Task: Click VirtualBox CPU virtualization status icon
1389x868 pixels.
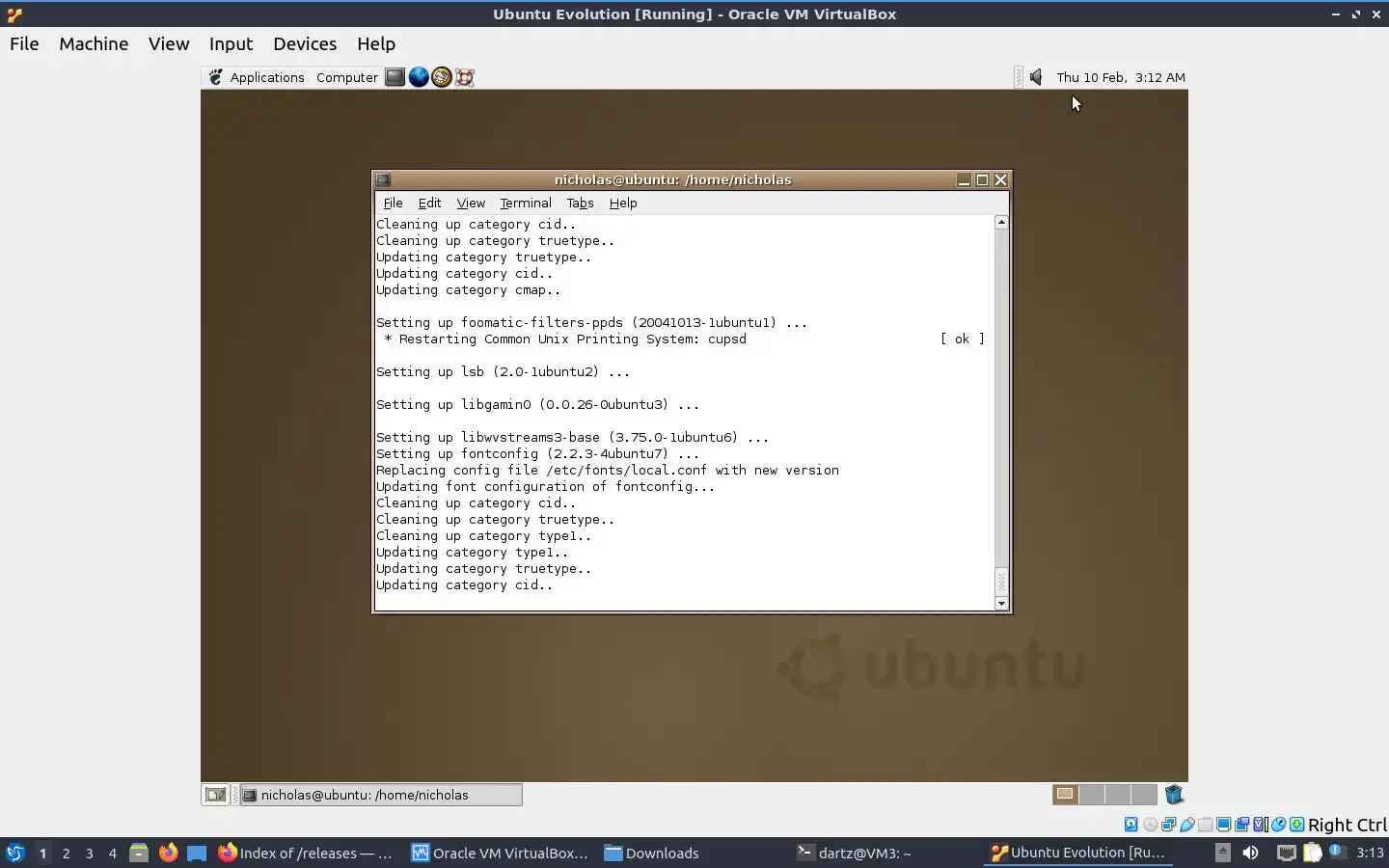Action: 1260,825
